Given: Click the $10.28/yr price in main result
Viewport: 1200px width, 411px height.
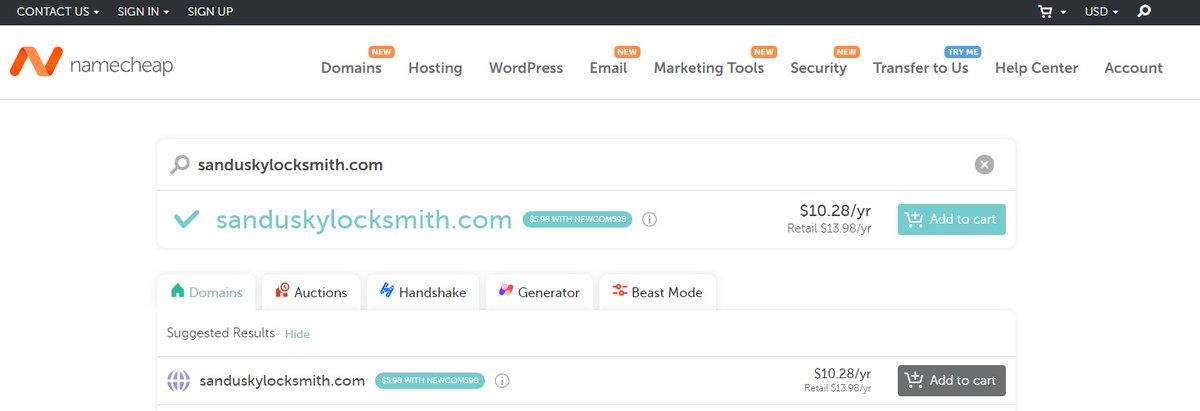Looking at the screenshot, I should click(835, 211).
